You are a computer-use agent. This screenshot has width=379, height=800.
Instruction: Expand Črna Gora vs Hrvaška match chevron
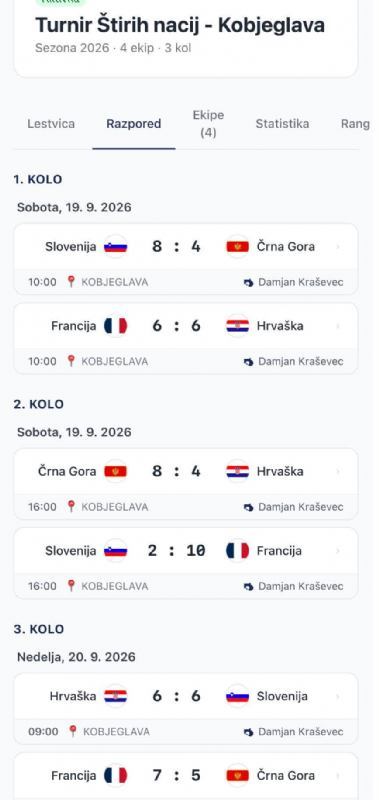pos(338,471)
